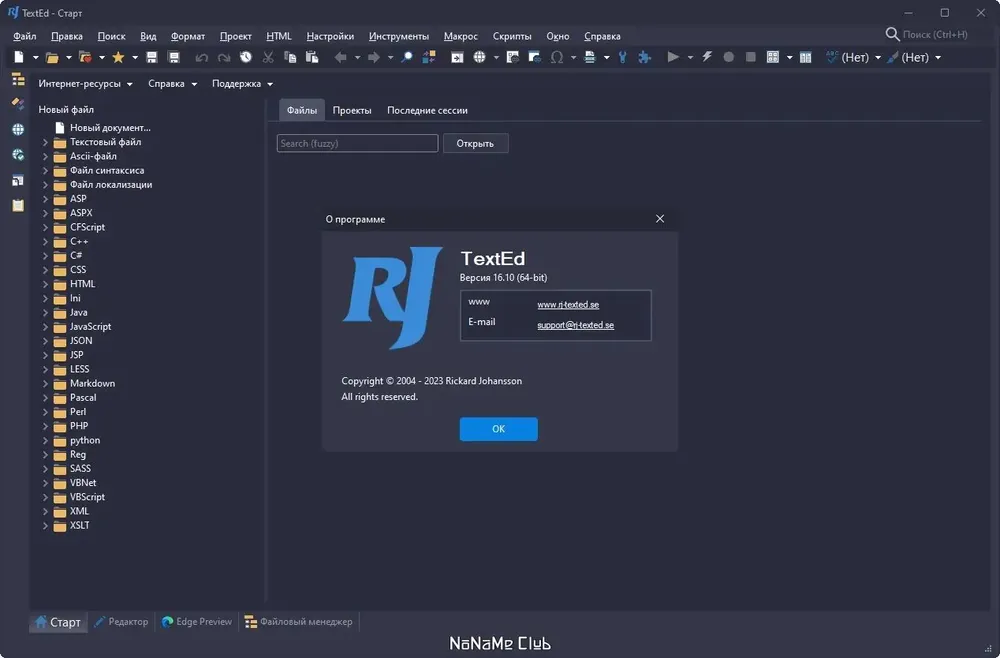The image size is (1000, 658).
Task: Click the globe Browser preview icon
Action: tap(480, 57)
